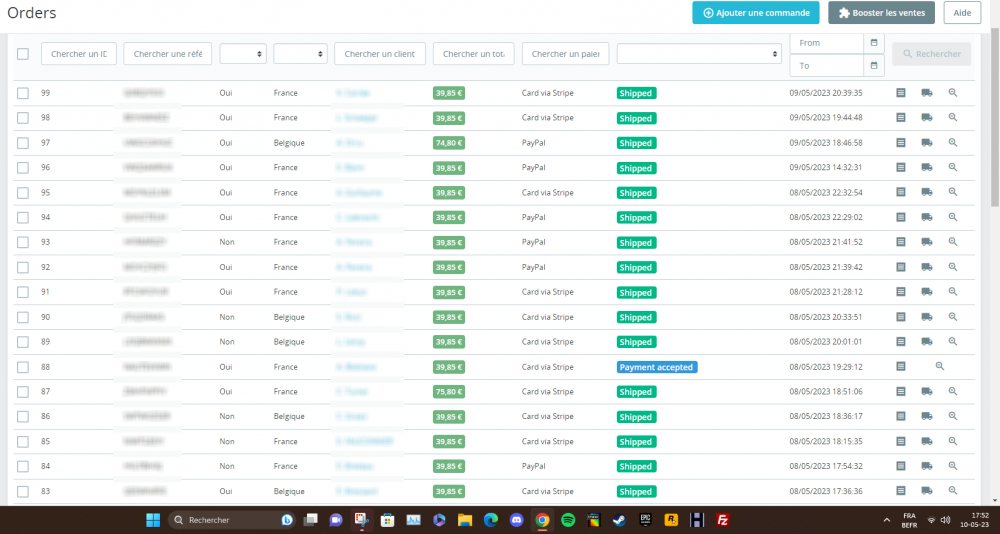Screen dimensions: 1000x534
Task: Click the reference search field
Action: pos(168,54)
